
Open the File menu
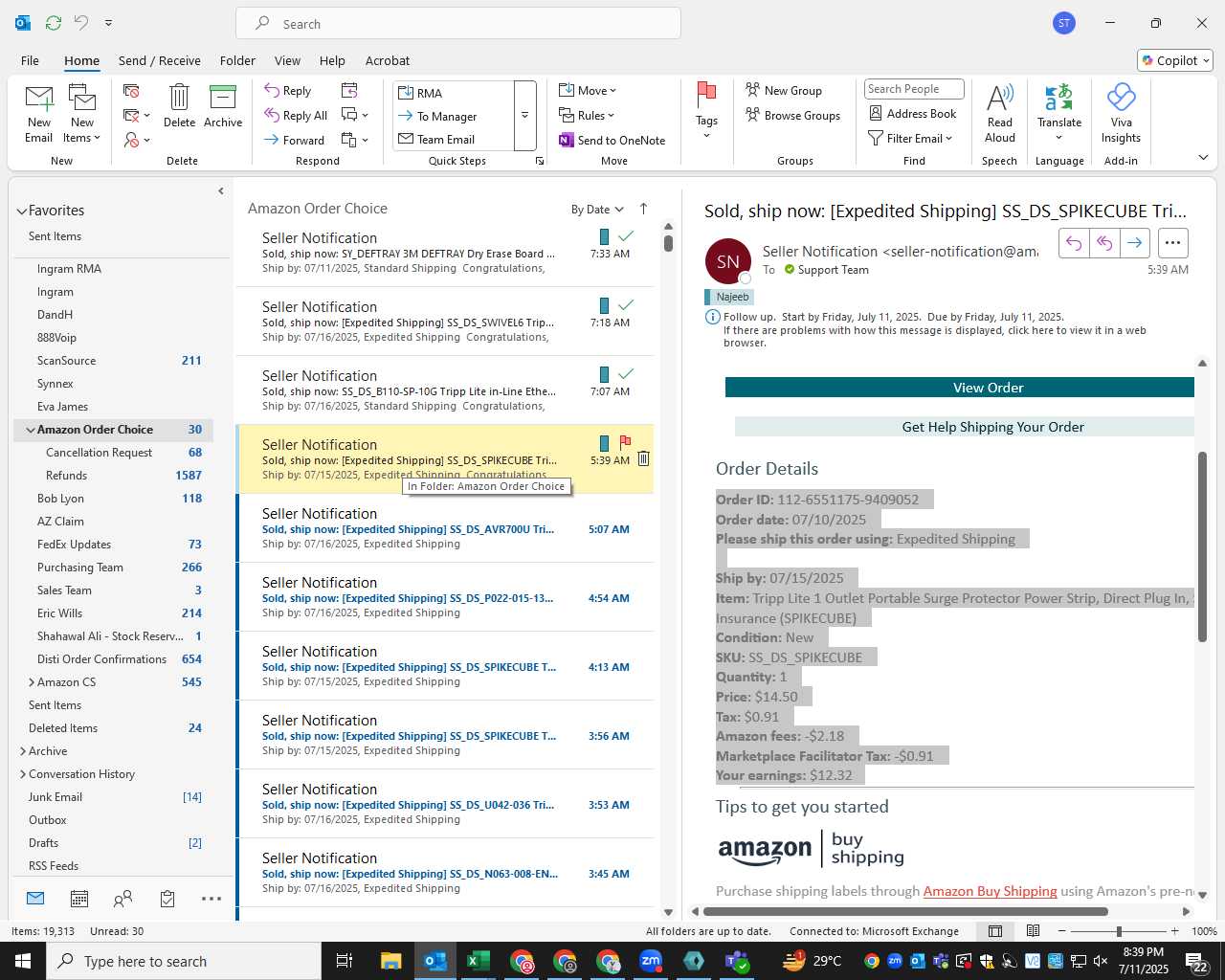pos(30,60)
